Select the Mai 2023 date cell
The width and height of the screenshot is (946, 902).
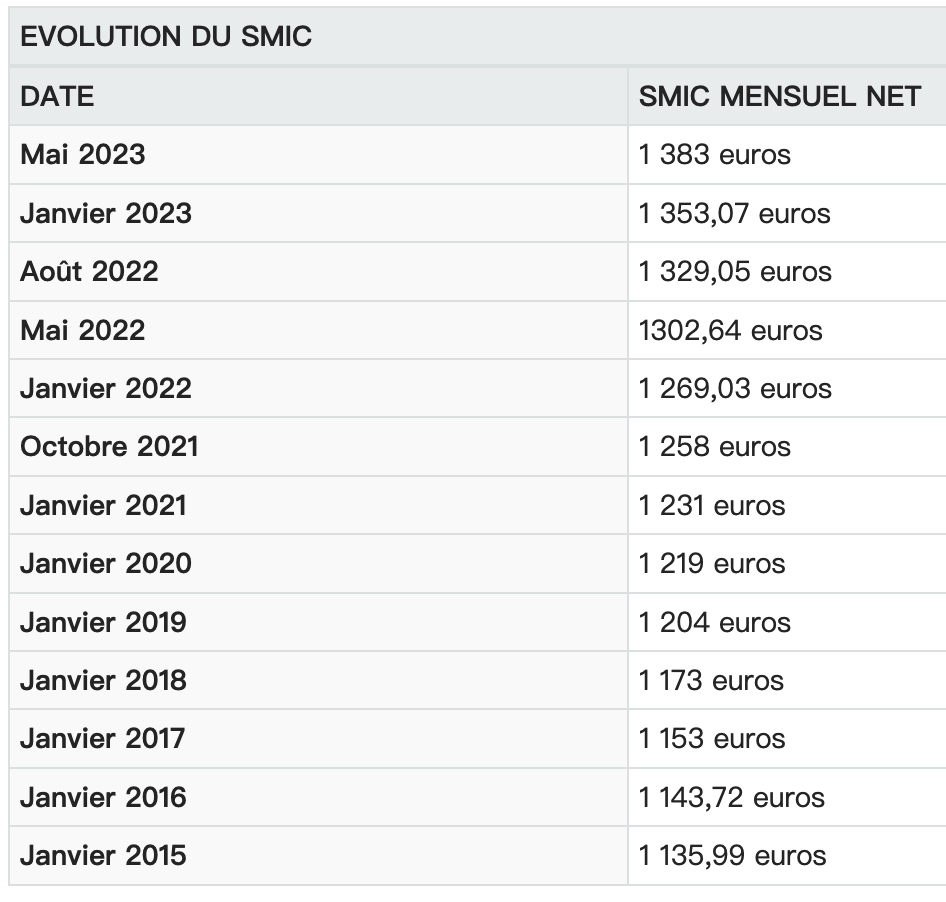coord(82,155)
